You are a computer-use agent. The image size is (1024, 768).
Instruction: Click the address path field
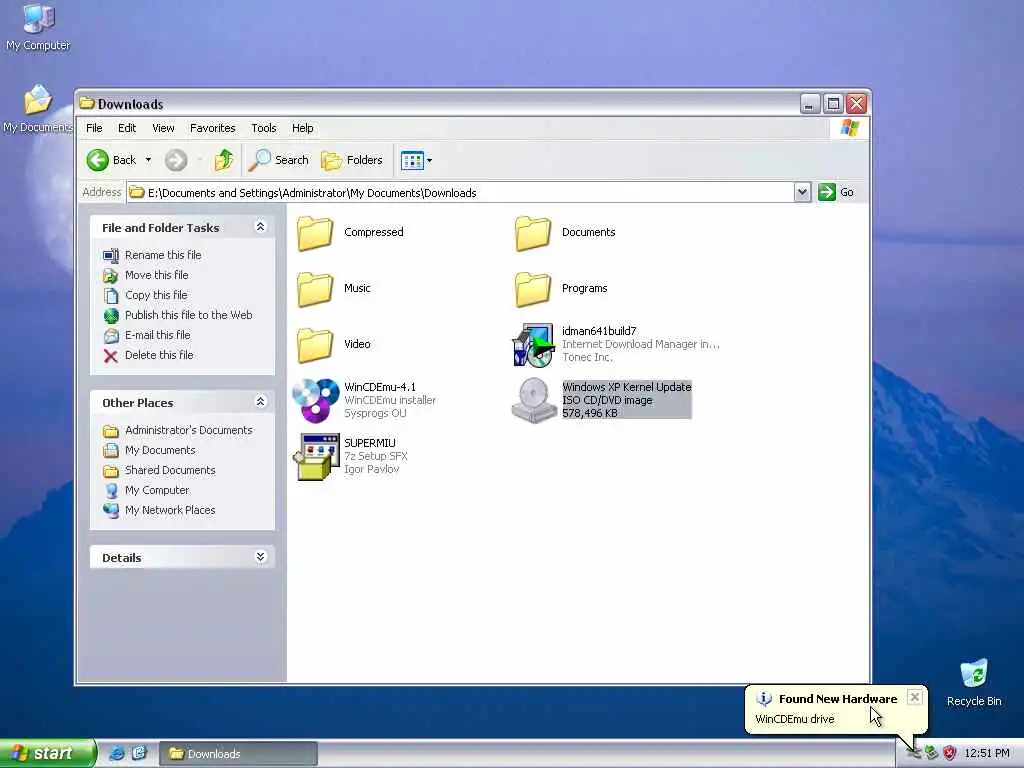tap(460, 193)
